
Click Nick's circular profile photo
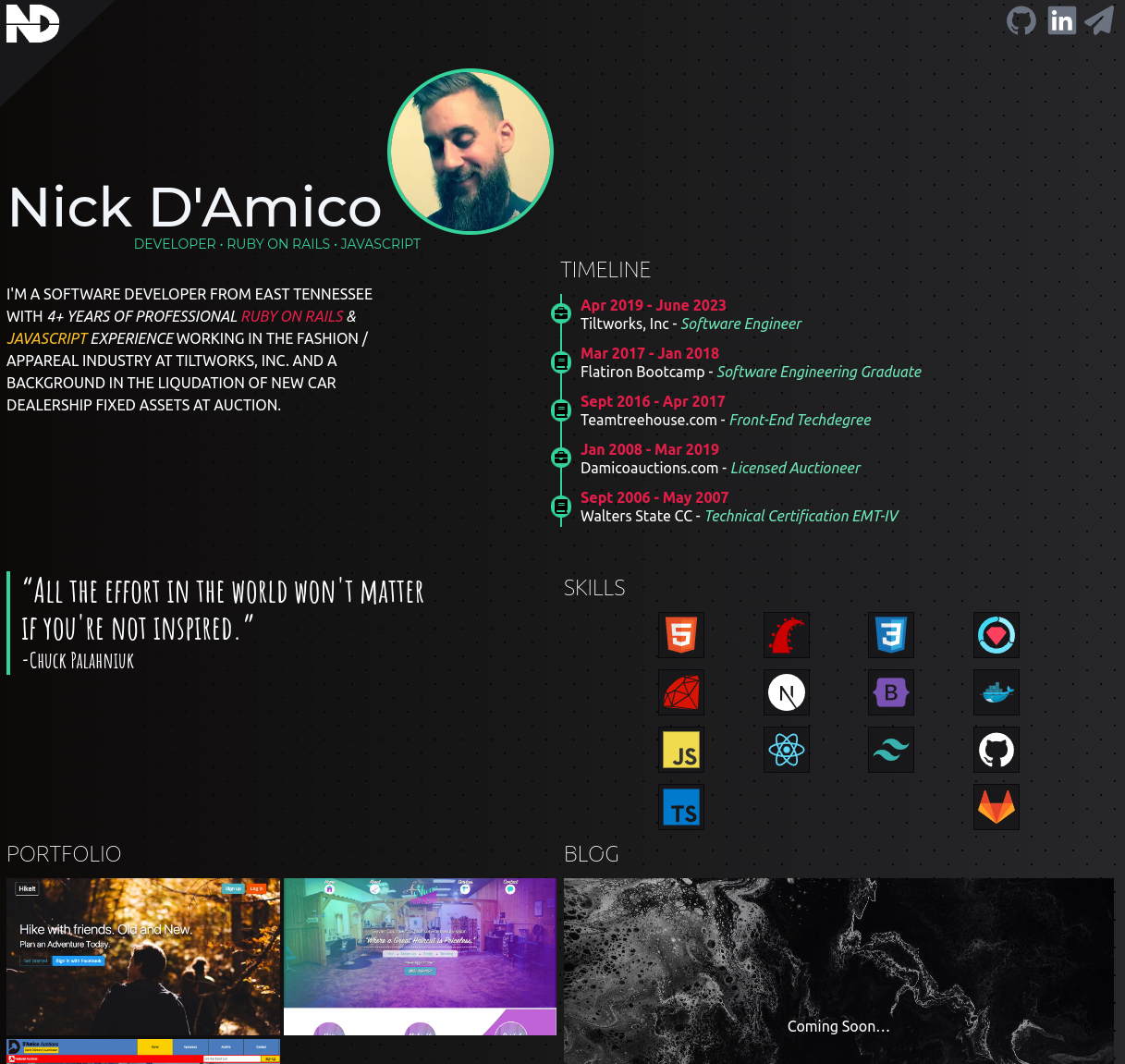471,152
